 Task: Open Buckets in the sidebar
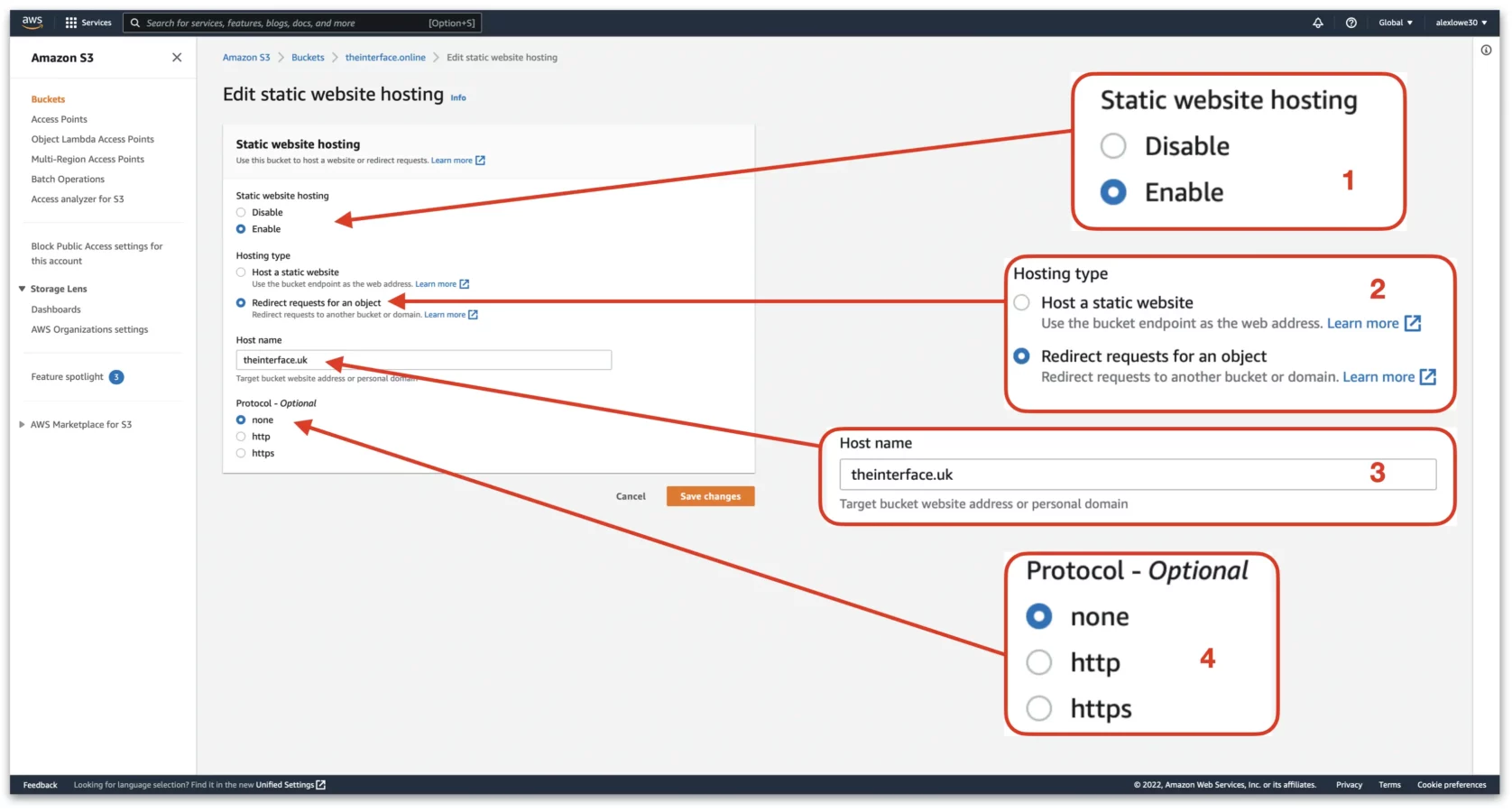point(48,99)
